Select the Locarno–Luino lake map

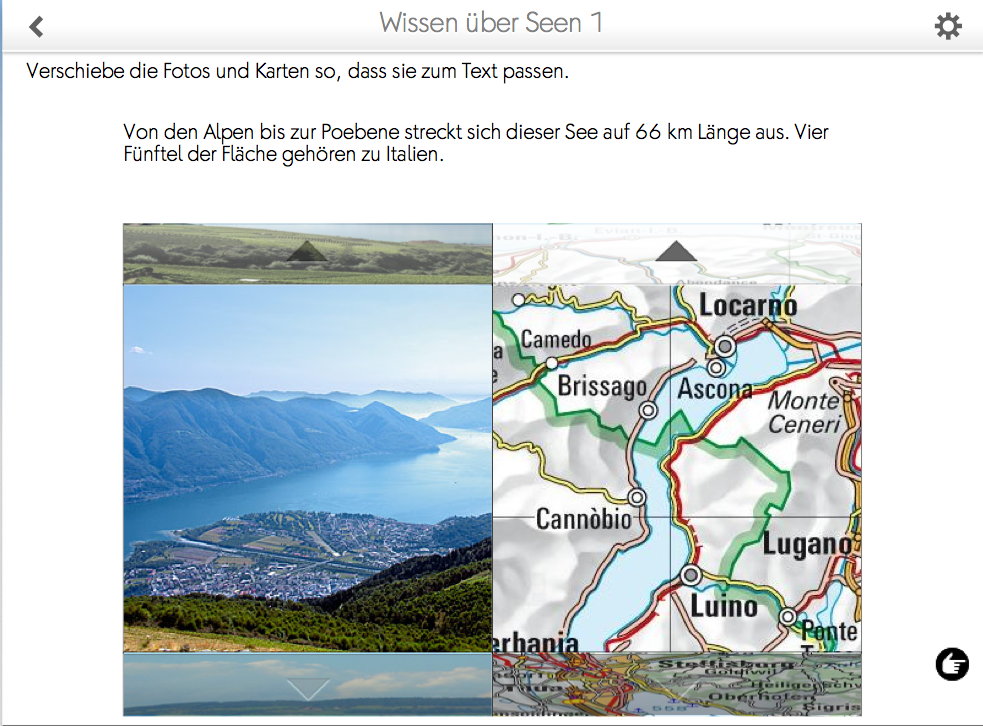pos(677,468)
